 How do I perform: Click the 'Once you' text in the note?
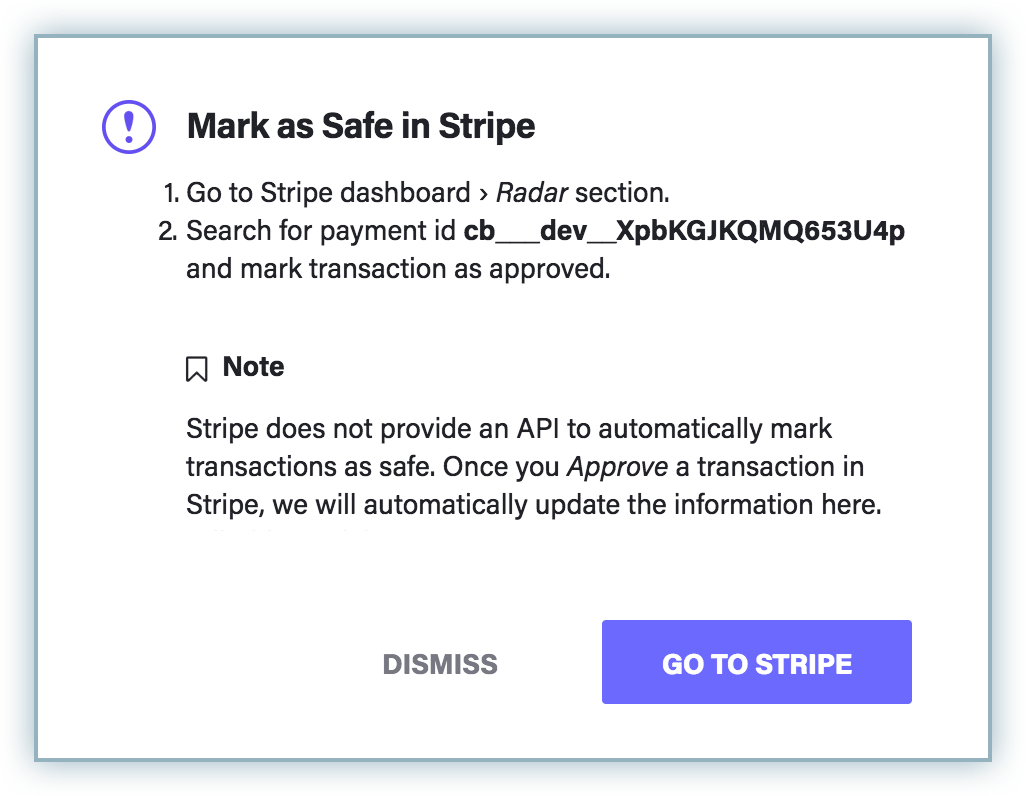coord(503,467)
